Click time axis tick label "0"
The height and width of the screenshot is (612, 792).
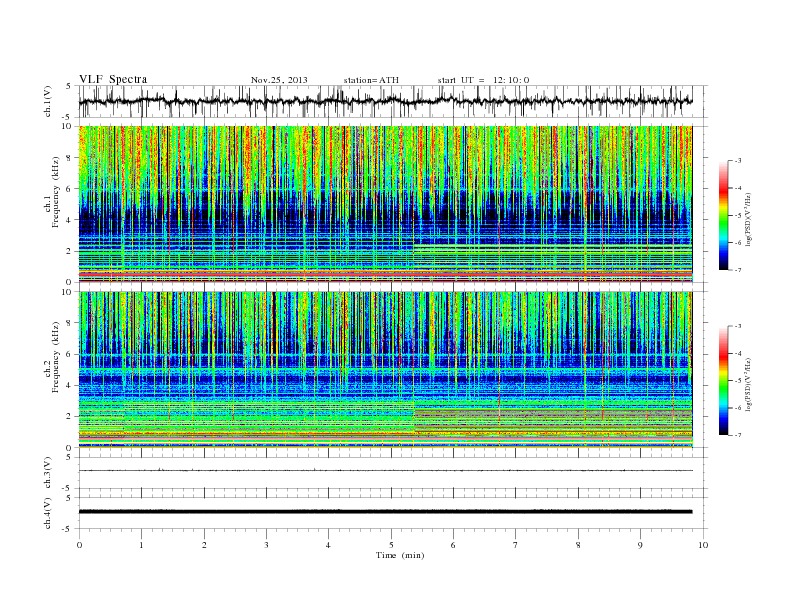[x=79, y=545]
